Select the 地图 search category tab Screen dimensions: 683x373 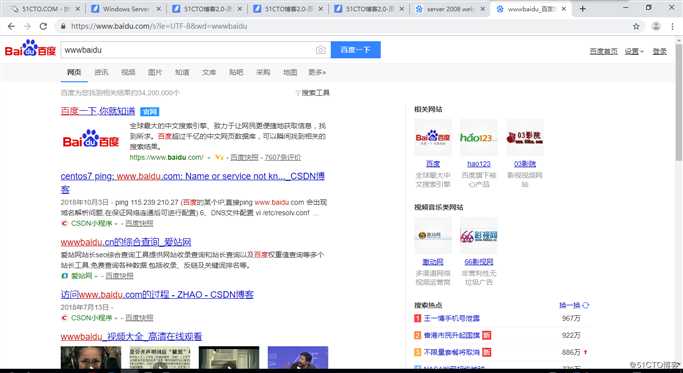pos(290,72)
